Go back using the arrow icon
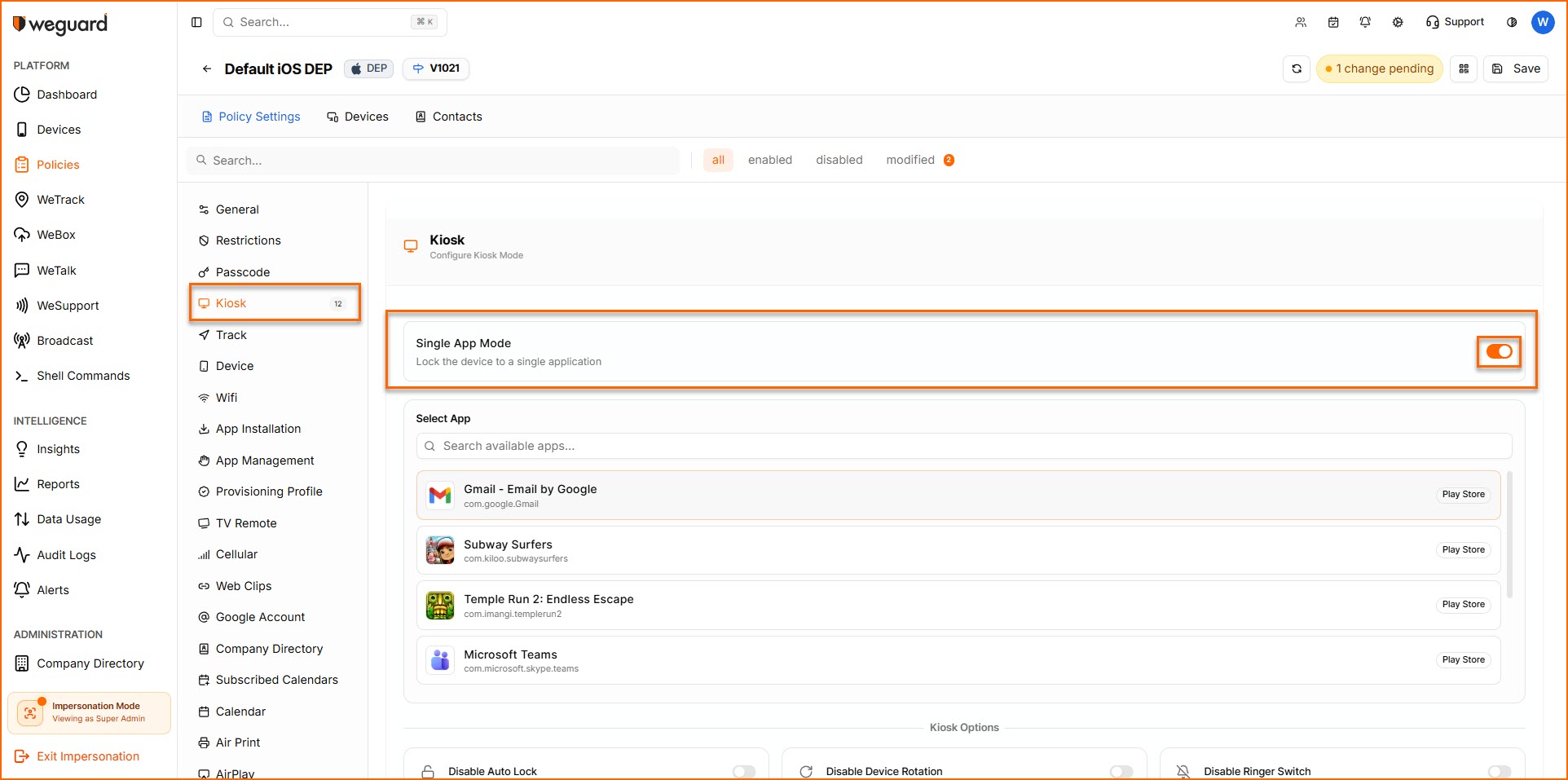Viewport: 1568px width, 780px height. [x=207, y=69]
